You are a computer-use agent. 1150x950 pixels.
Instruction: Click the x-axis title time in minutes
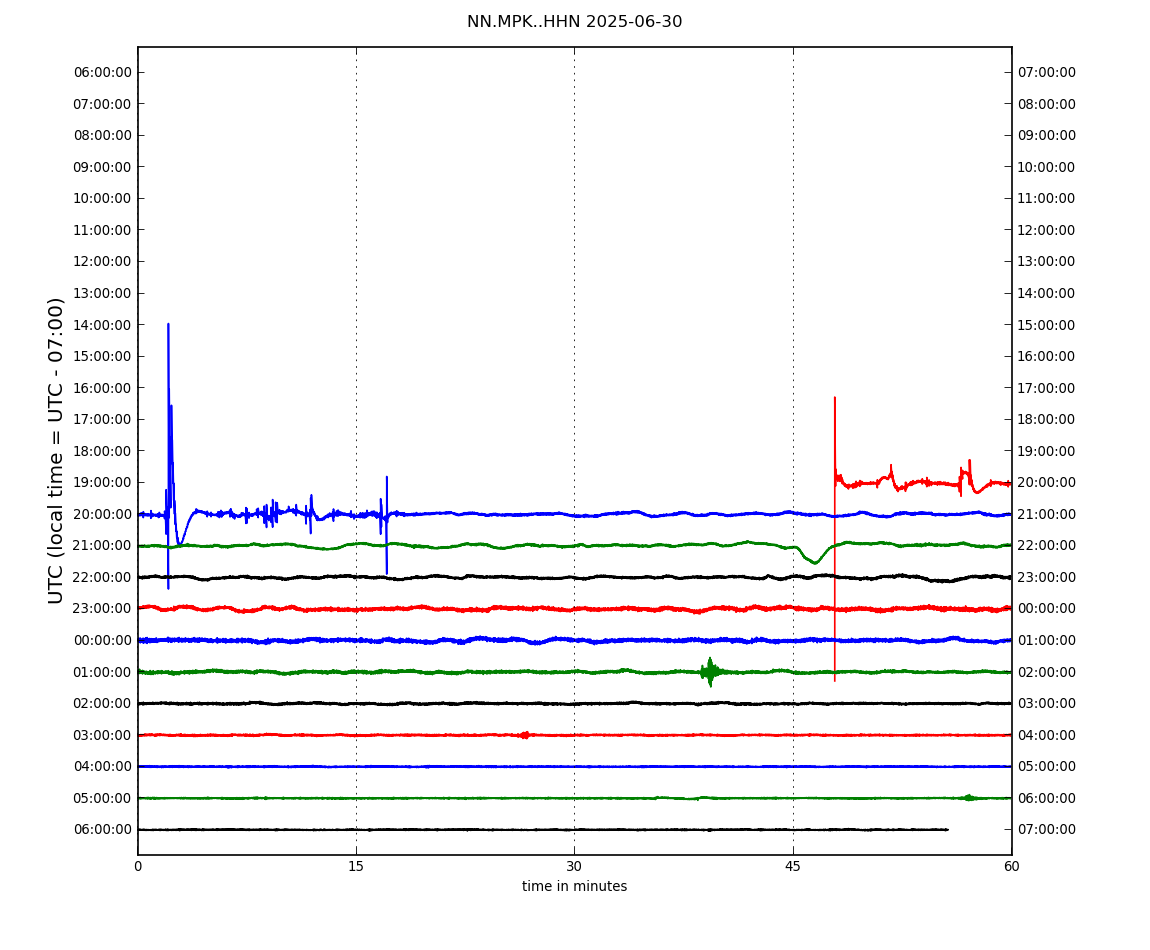pyautogui.click(x=574, y=886)
